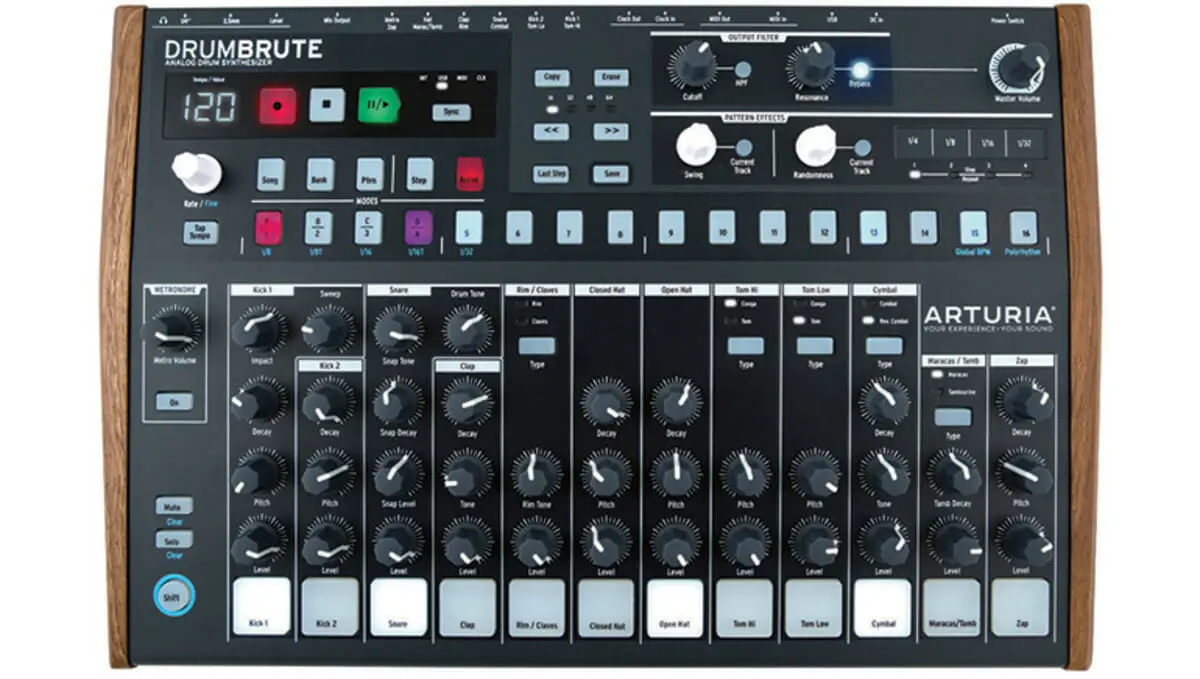Toggle the glowing Bypass button

click(860, 70)
